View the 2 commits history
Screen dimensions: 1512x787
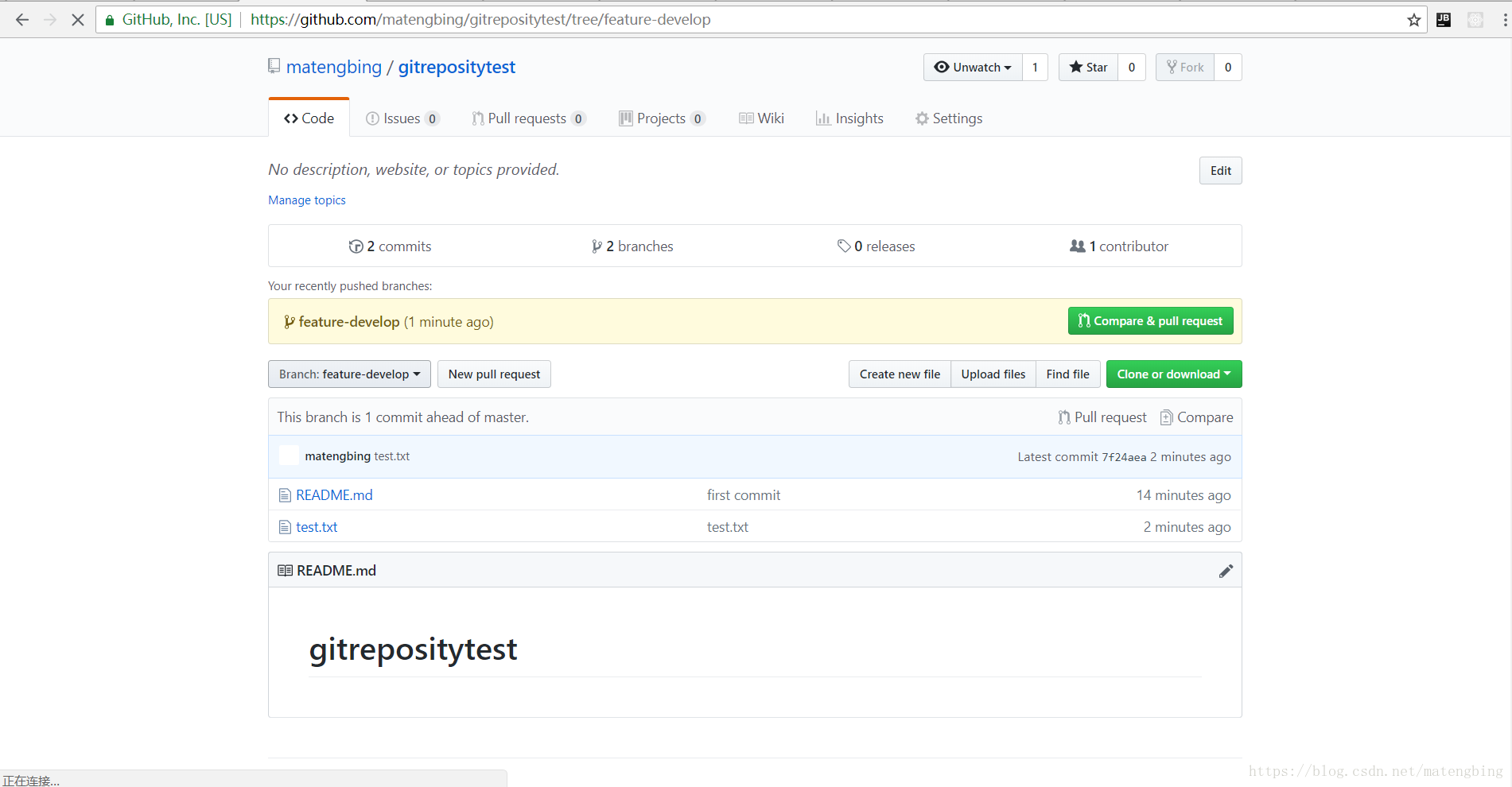[x=390, y=246]
